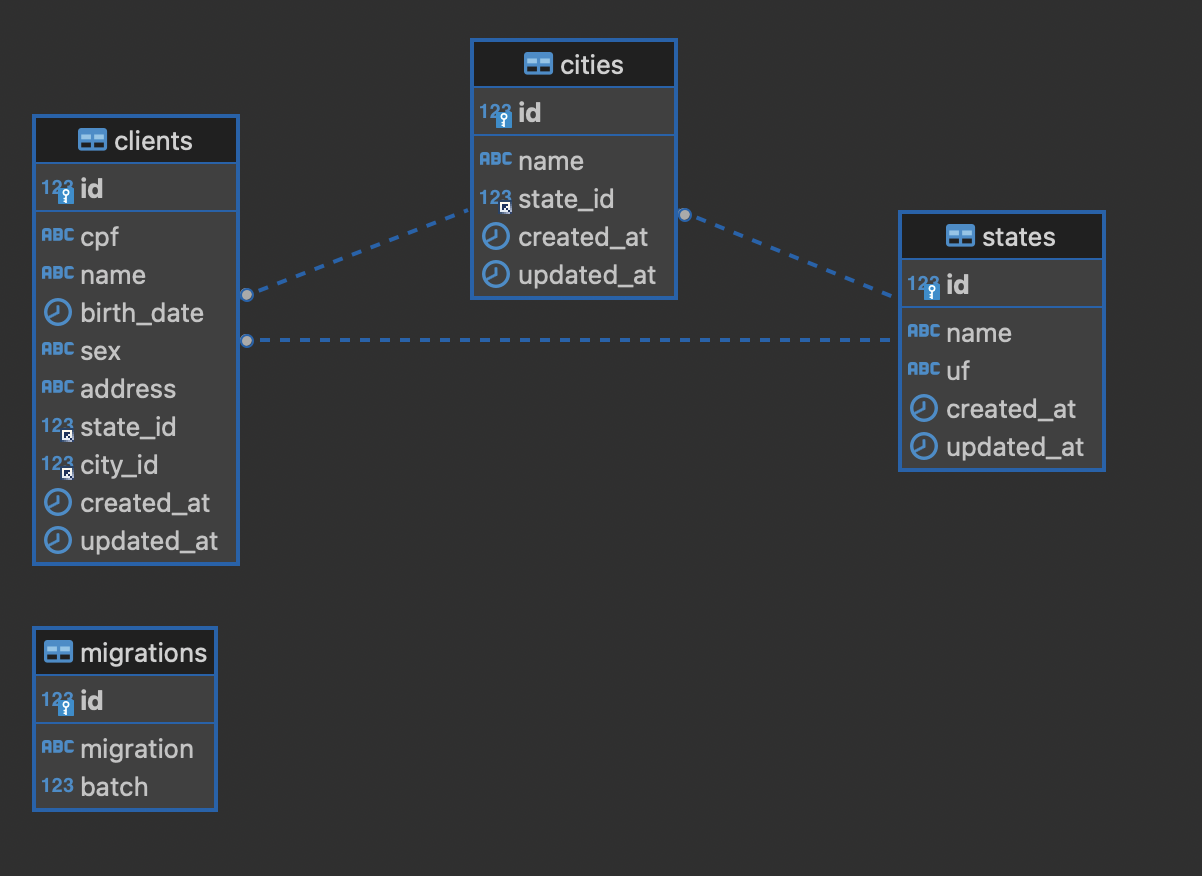1202x876 pixels.
Task: Select created_at text in states table
Action: 1011,409
